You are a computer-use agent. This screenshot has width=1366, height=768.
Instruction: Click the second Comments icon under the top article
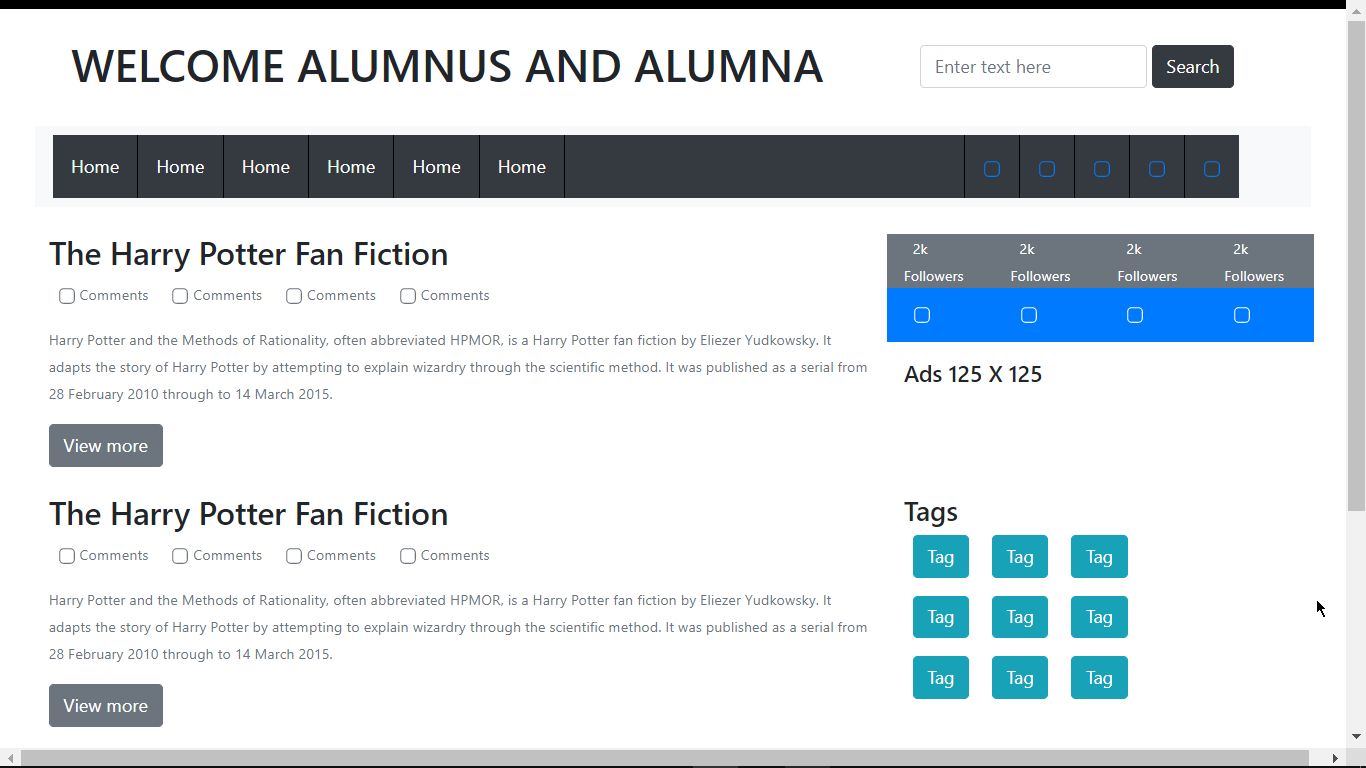coord(180,296)
